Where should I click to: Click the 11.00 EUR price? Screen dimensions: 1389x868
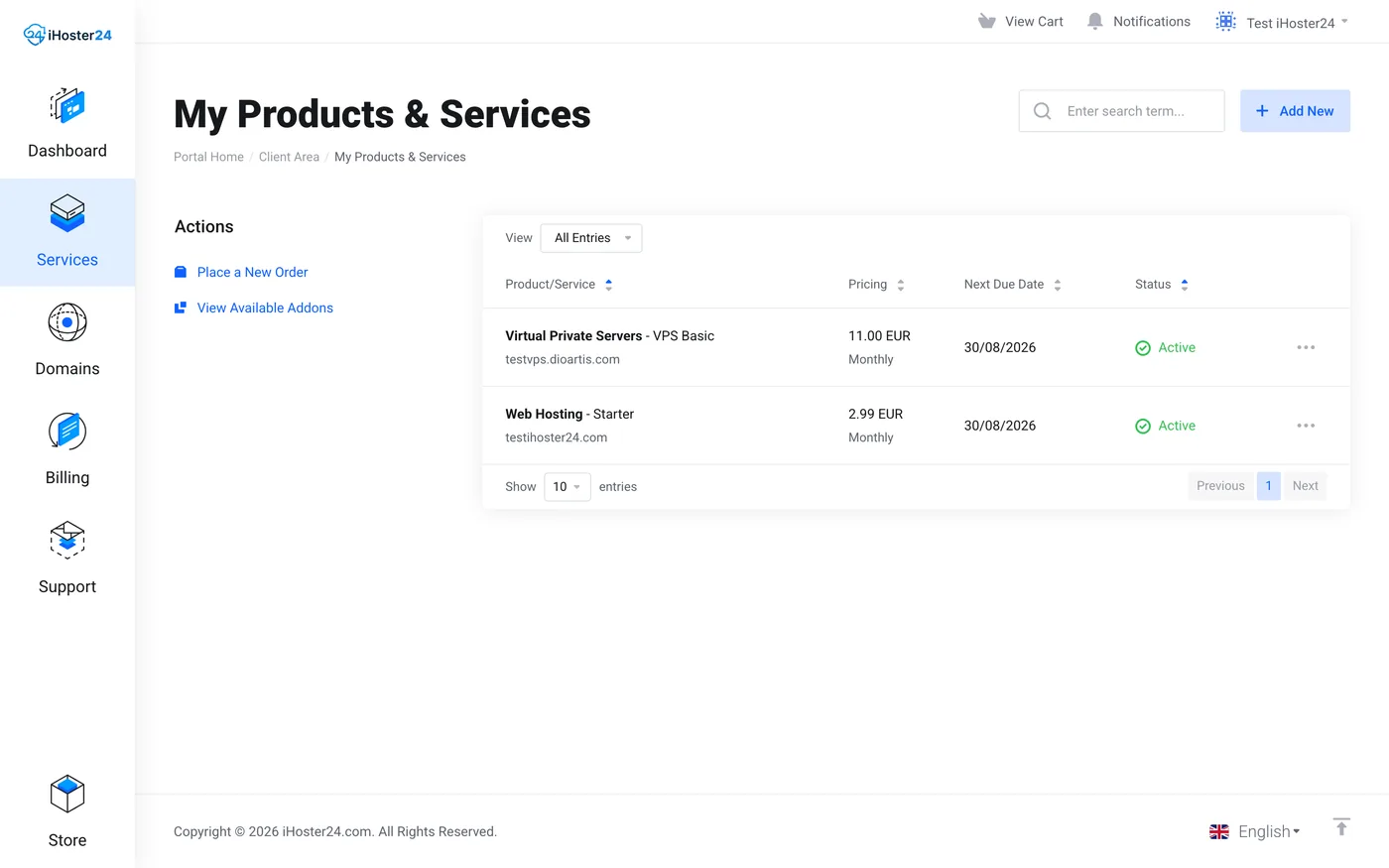pos(879,336)
